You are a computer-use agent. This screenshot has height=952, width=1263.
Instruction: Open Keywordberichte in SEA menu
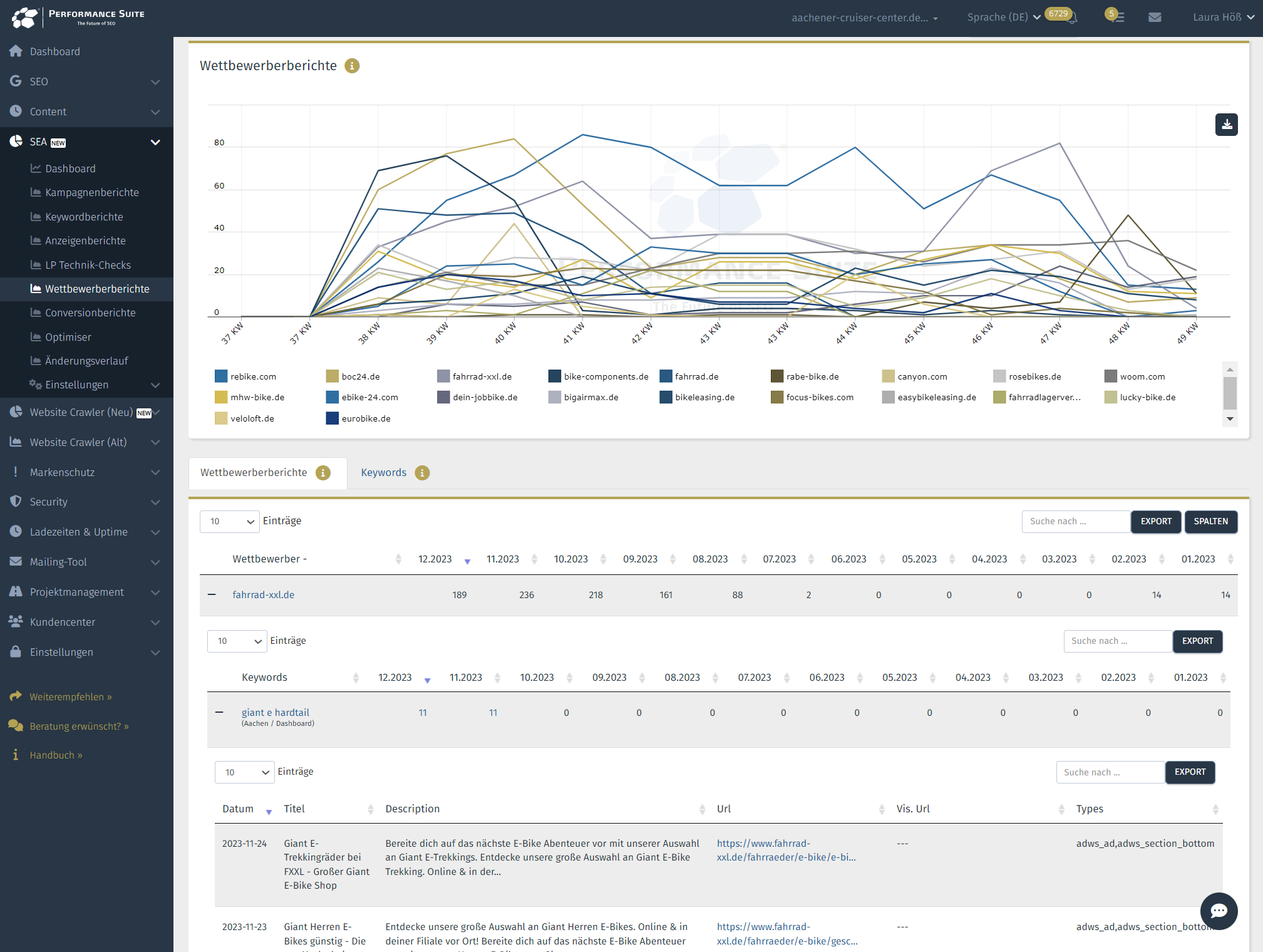click(x=84, y=217)
